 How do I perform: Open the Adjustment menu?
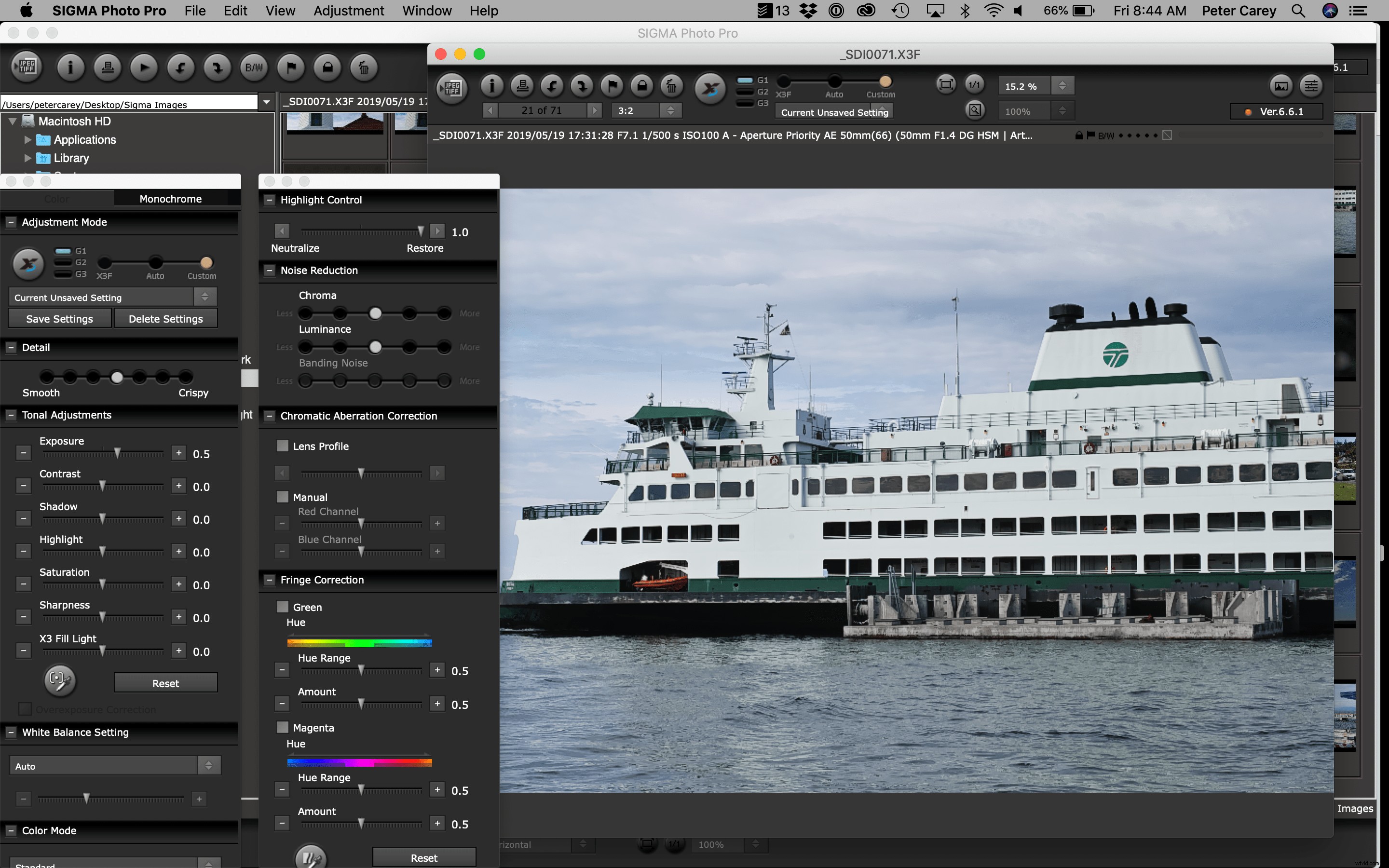click(x=348, y=10)
